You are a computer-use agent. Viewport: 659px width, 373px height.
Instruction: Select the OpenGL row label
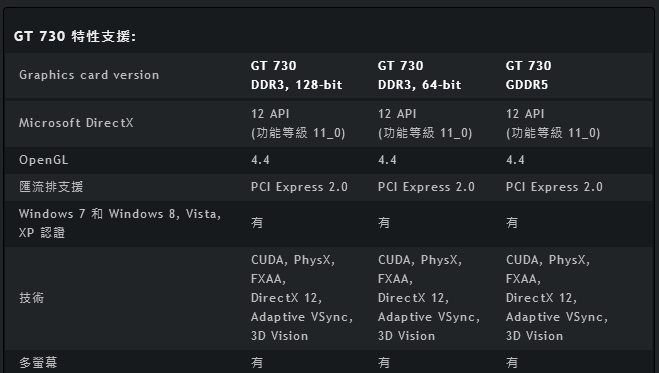pyautogui.click(x=43, y=160)
